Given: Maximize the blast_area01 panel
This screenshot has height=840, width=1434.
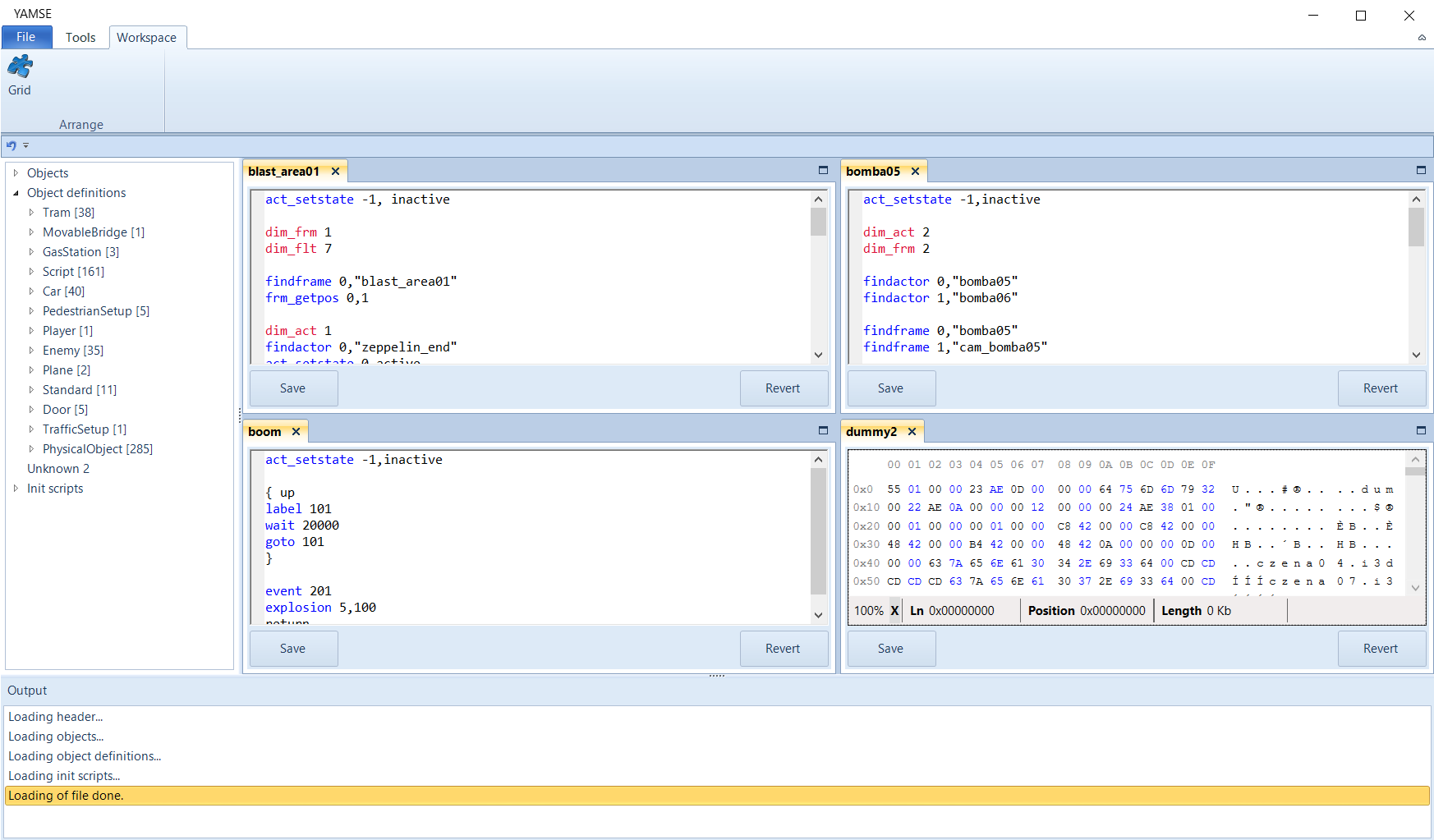Looking at the screenshot, I should (823, 170).
